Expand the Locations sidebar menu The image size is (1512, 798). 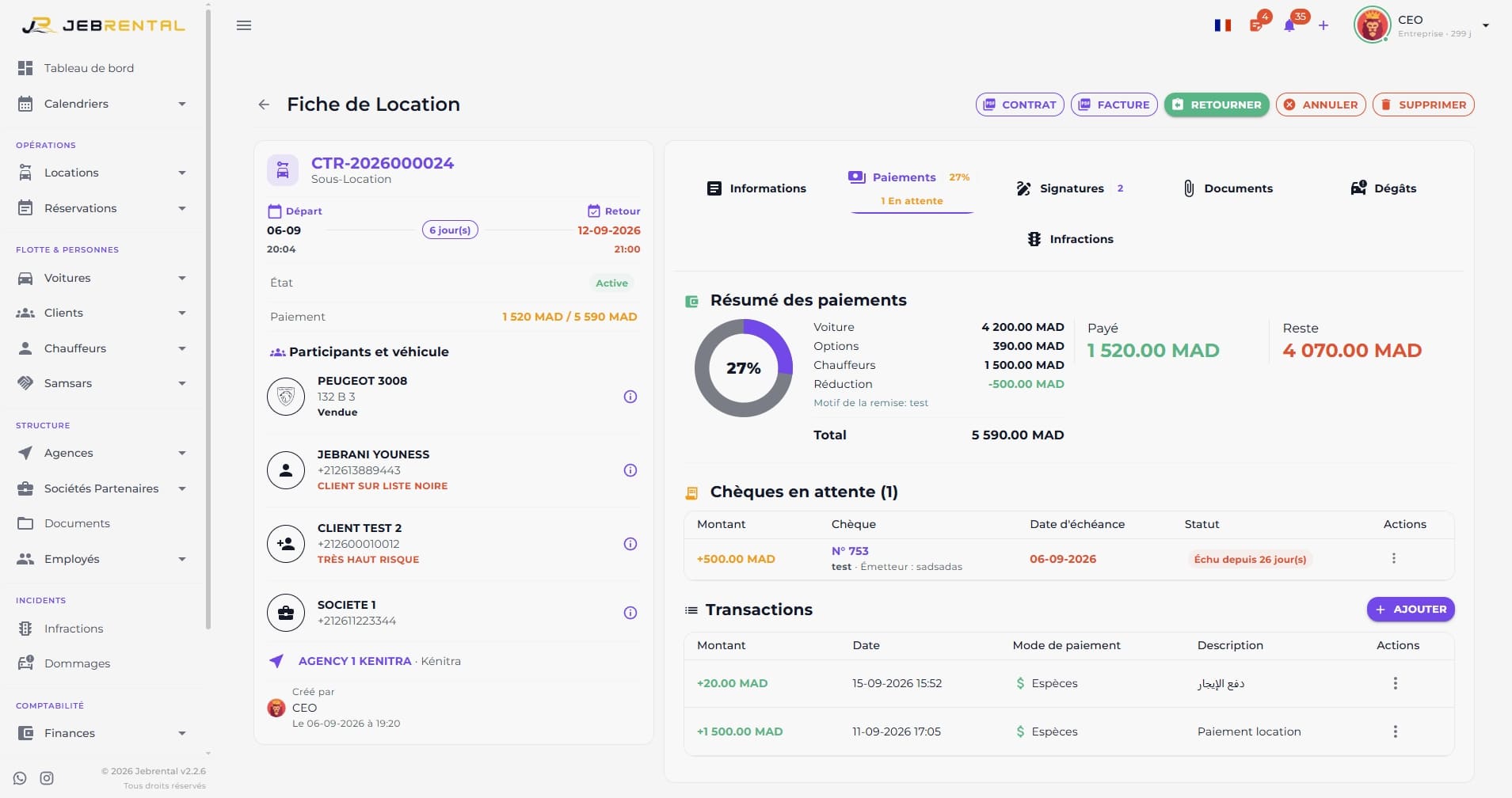[x=102, y=173]
